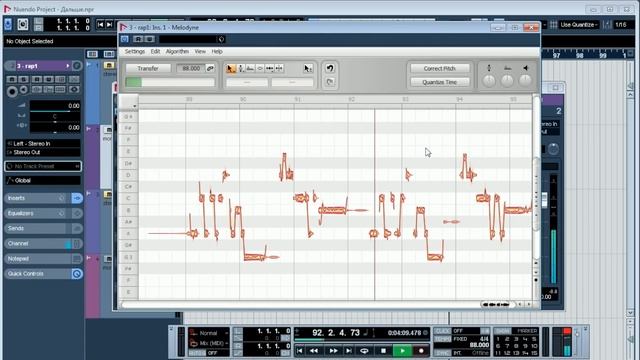Click the tempo link chain icon
This screenshot has width=640, height=360.
click(x=210, y=68)
